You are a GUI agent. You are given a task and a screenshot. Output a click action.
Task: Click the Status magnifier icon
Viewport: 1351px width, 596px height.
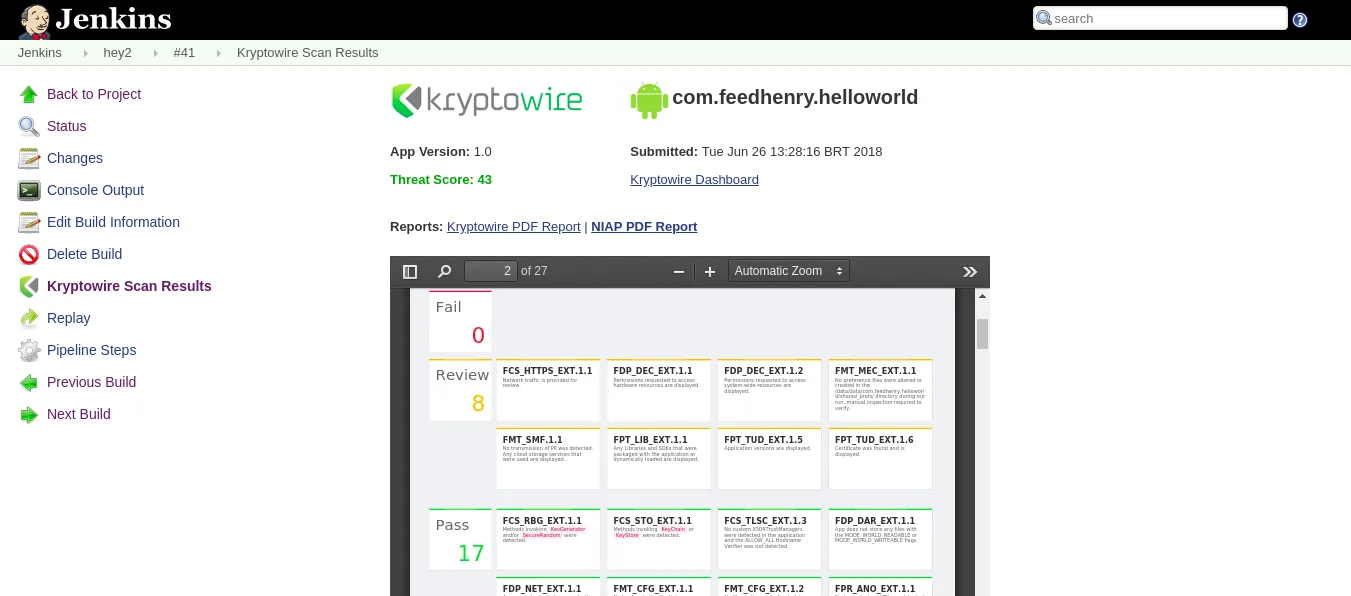pos(29,126)
